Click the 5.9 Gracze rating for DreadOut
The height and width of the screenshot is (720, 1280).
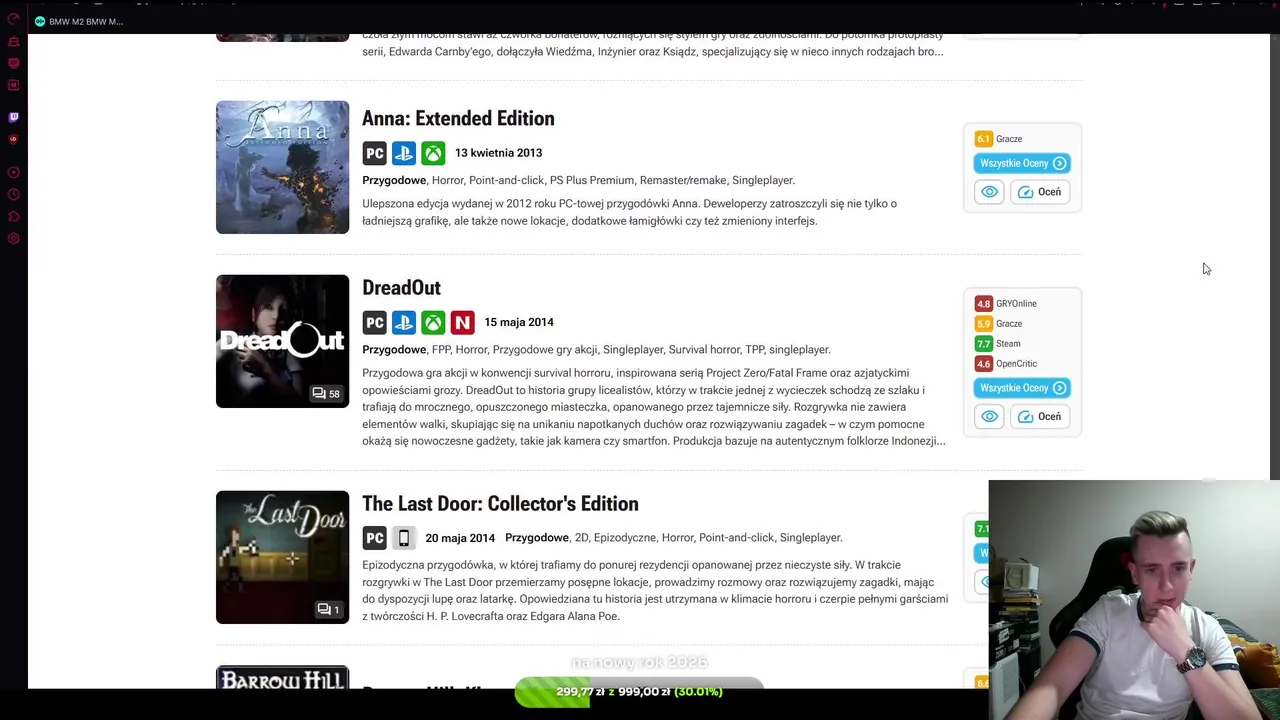999,324
